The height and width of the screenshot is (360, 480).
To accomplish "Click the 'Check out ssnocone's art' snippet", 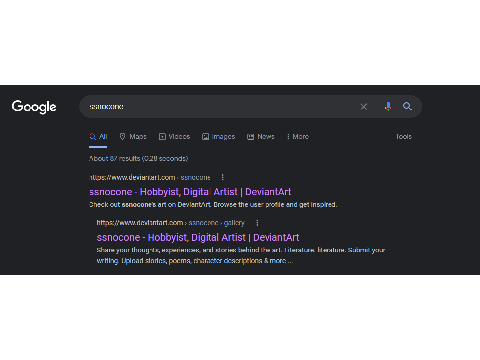I will tap(213, 205).
